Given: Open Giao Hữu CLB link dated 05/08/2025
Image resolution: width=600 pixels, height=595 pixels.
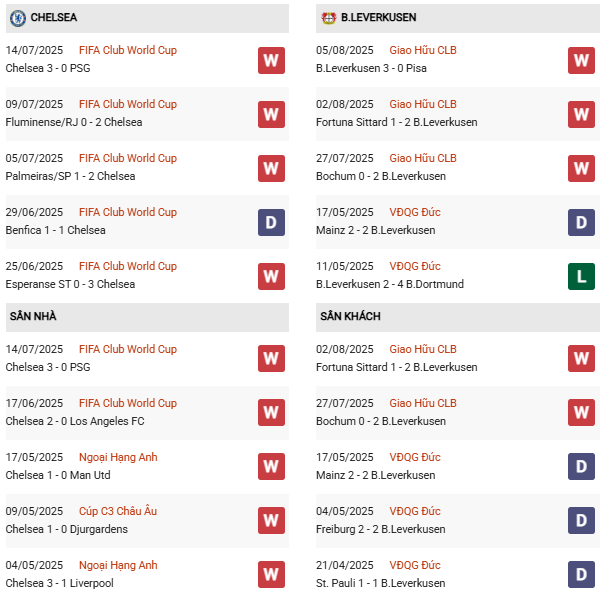Looking at the screenshot, I should click(423, 50).
